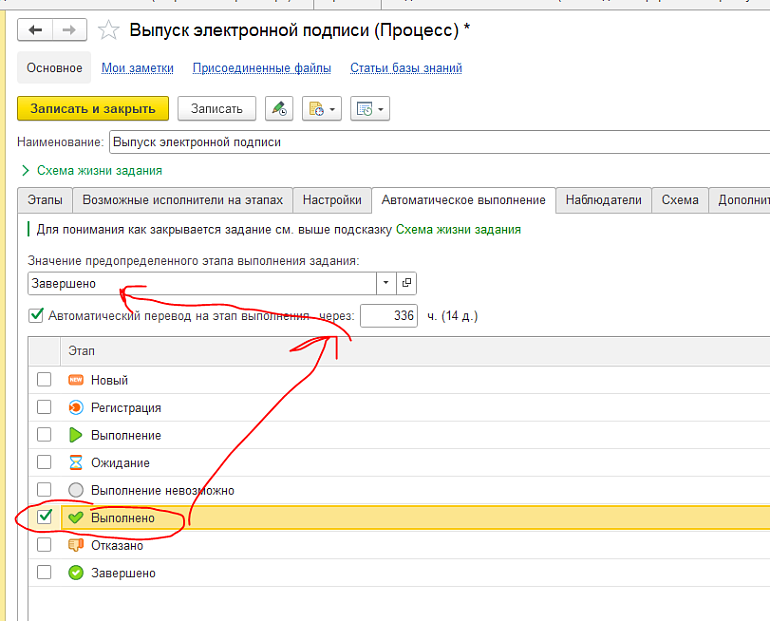Open the Присоединенные файлы link
The image size is (770, 621).
262,68
